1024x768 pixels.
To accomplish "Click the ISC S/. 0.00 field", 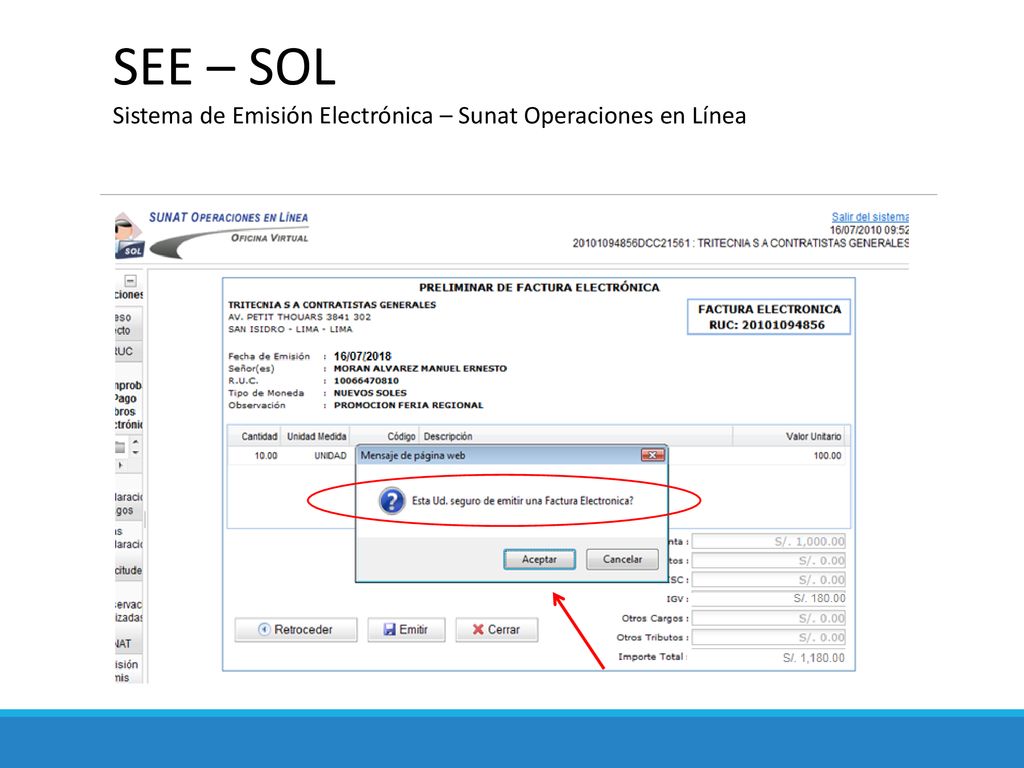I will pos(769,579).
